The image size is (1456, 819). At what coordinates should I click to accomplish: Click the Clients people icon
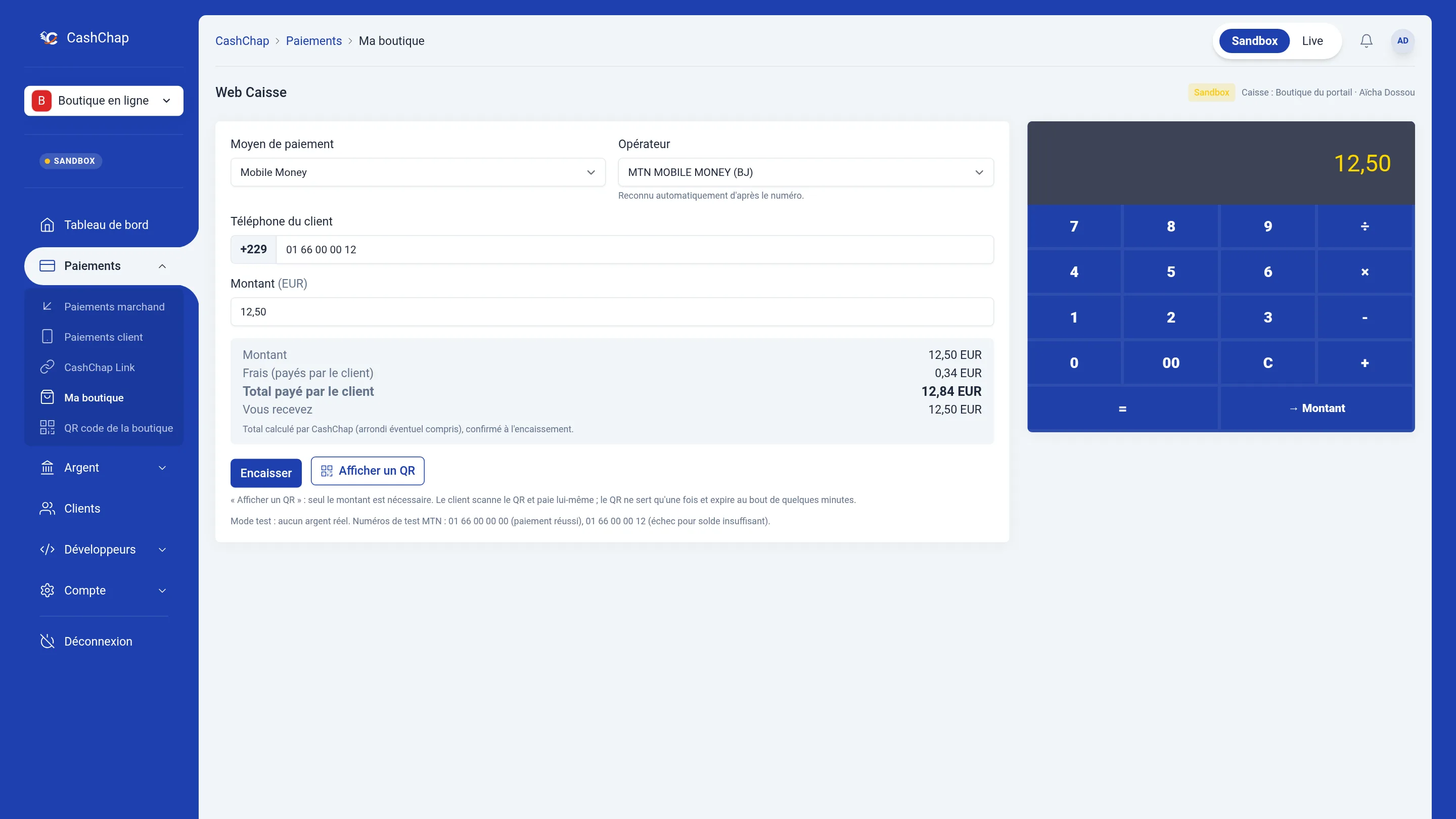48,509
